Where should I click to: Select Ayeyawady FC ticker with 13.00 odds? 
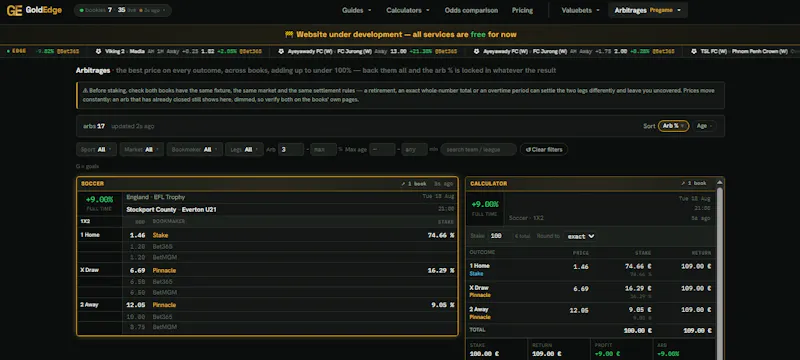coord(368,51)
